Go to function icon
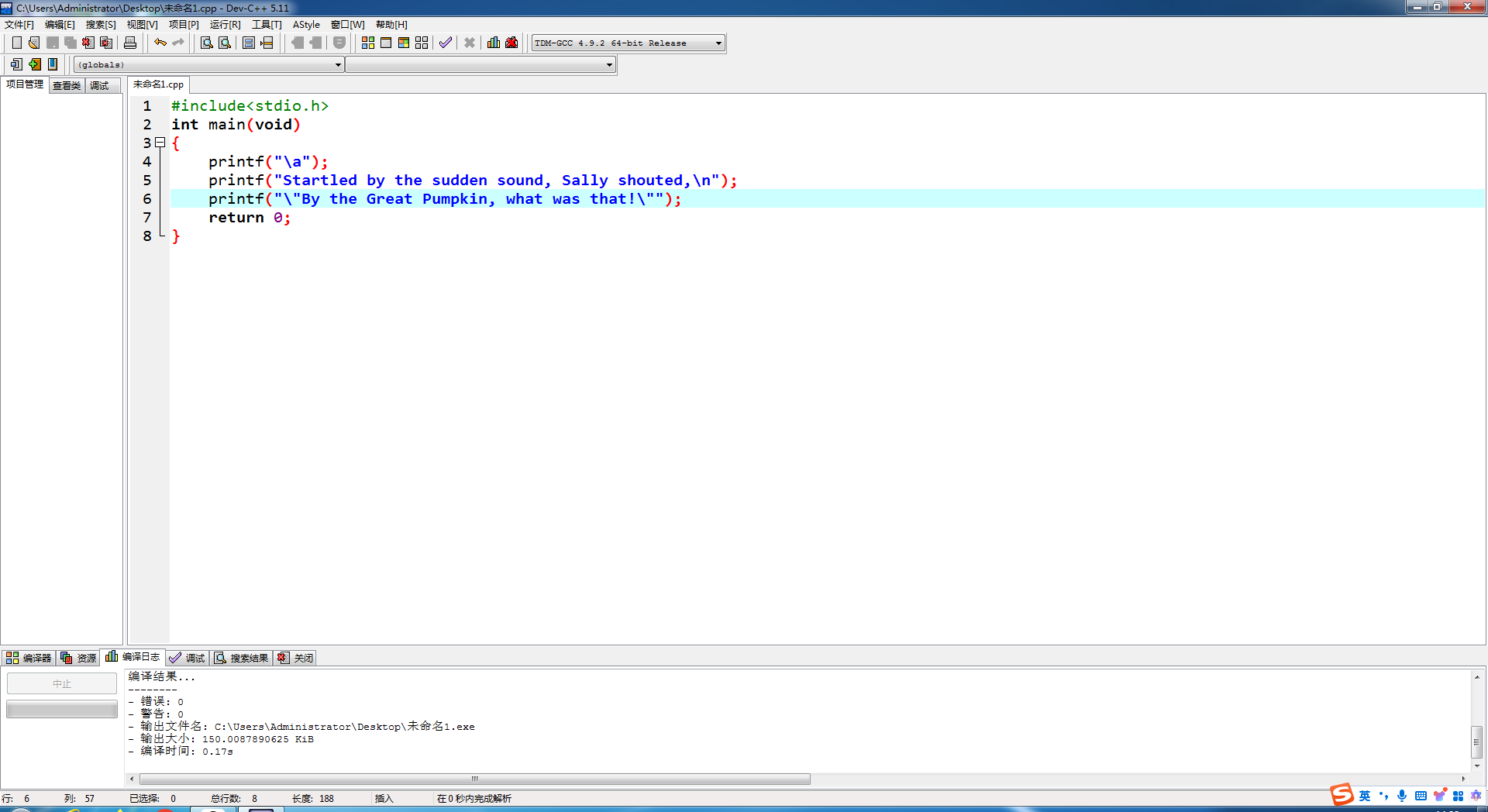This screenshot has height=812, width=1488. pos(249,43)
